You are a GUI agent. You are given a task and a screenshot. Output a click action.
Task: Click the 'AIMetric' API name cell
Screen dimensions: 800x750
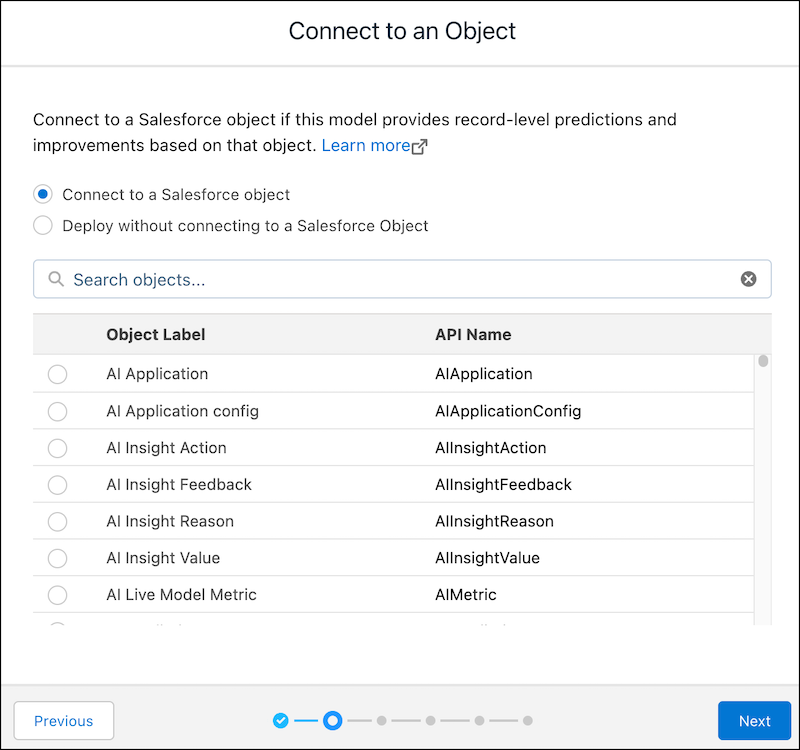[466, 595]
